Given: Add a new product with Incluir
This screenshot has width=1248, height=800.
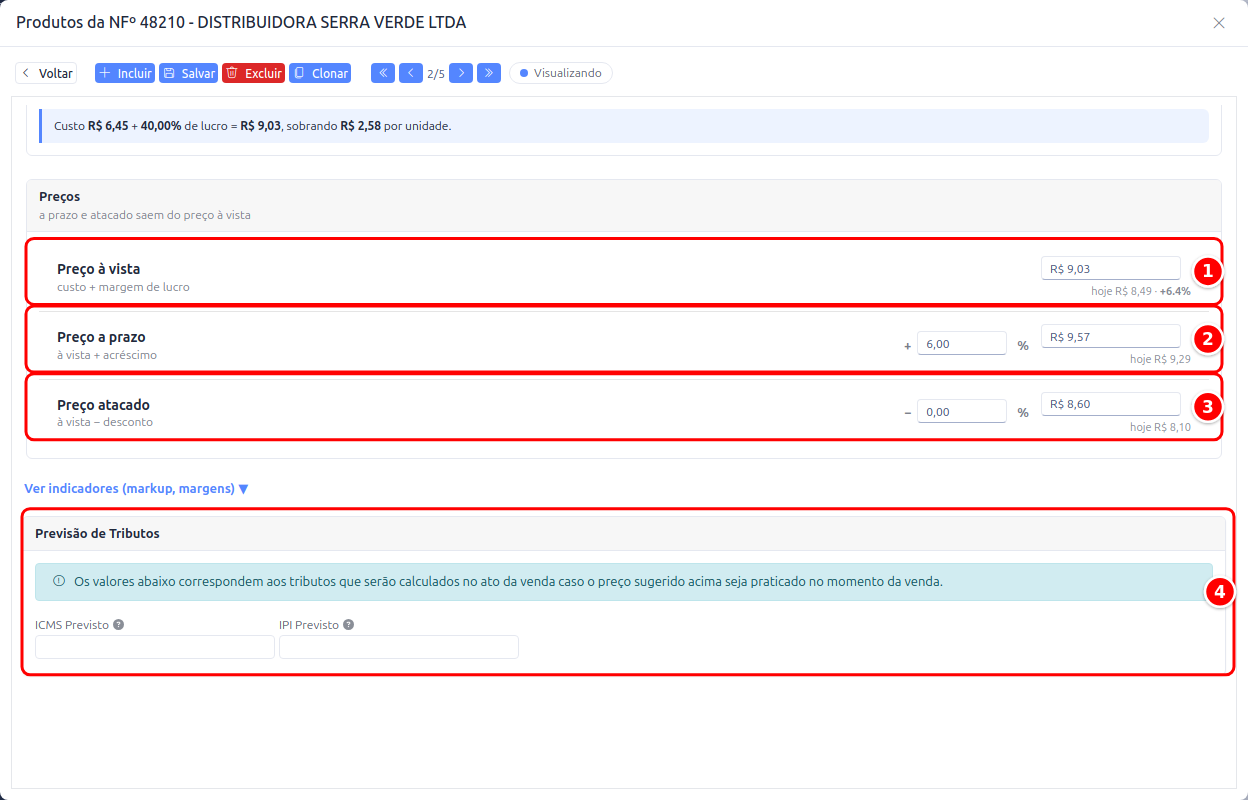Looking at the screenshot, I should pyautogui.click(x=125, y=73).
